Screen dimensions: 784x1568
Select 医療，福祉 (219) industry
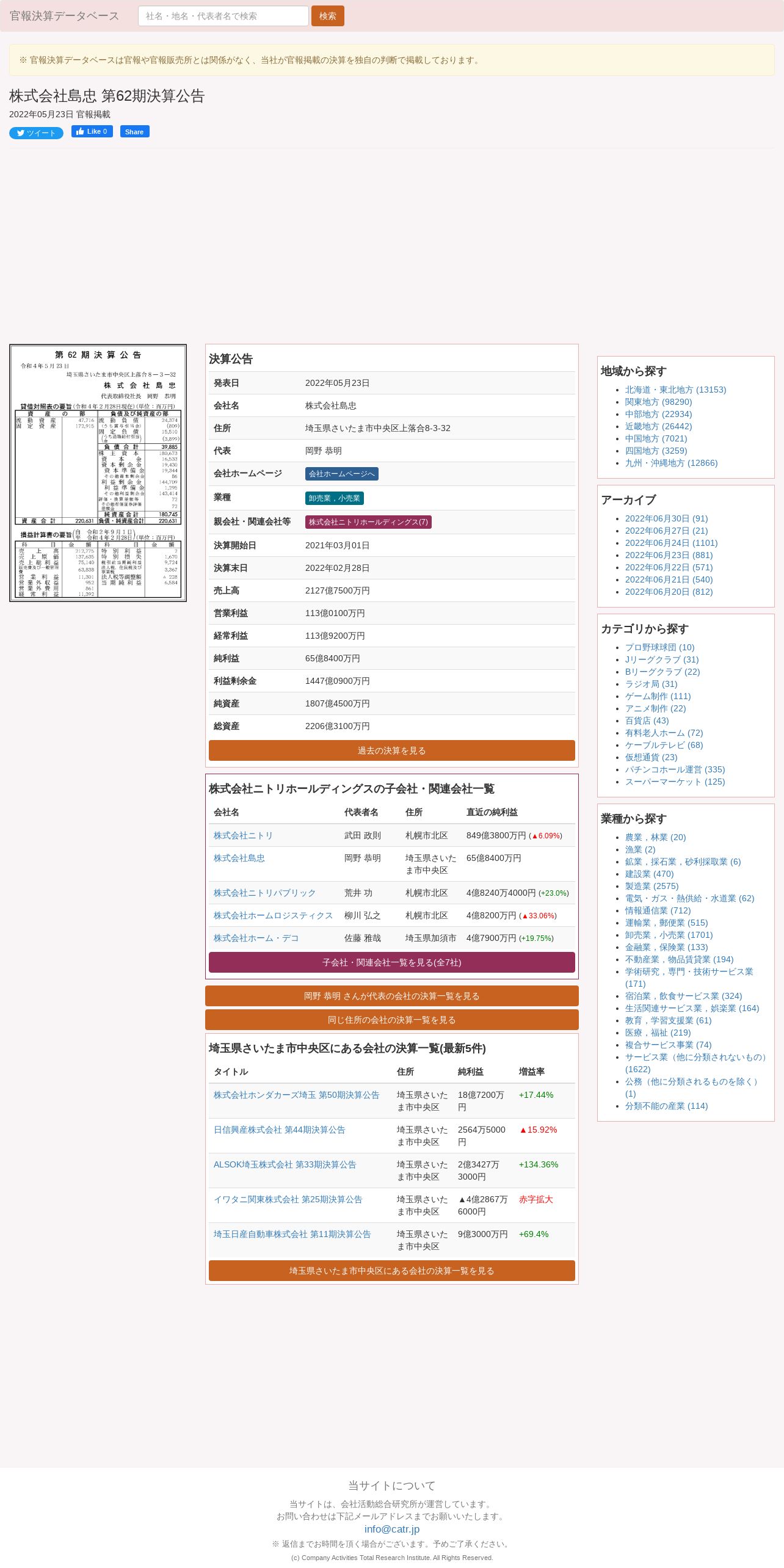(x=658, y=1033)
